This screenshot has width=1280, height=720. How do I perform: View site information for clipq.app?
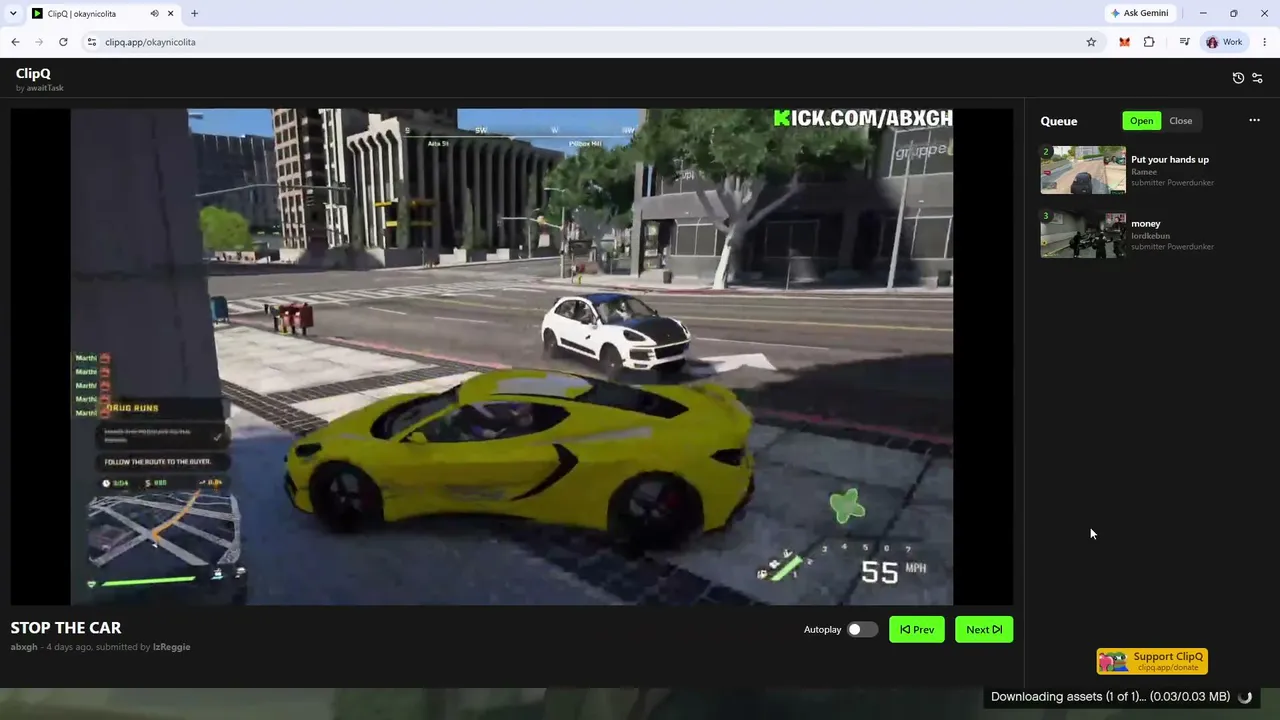(x=91, y=42)
